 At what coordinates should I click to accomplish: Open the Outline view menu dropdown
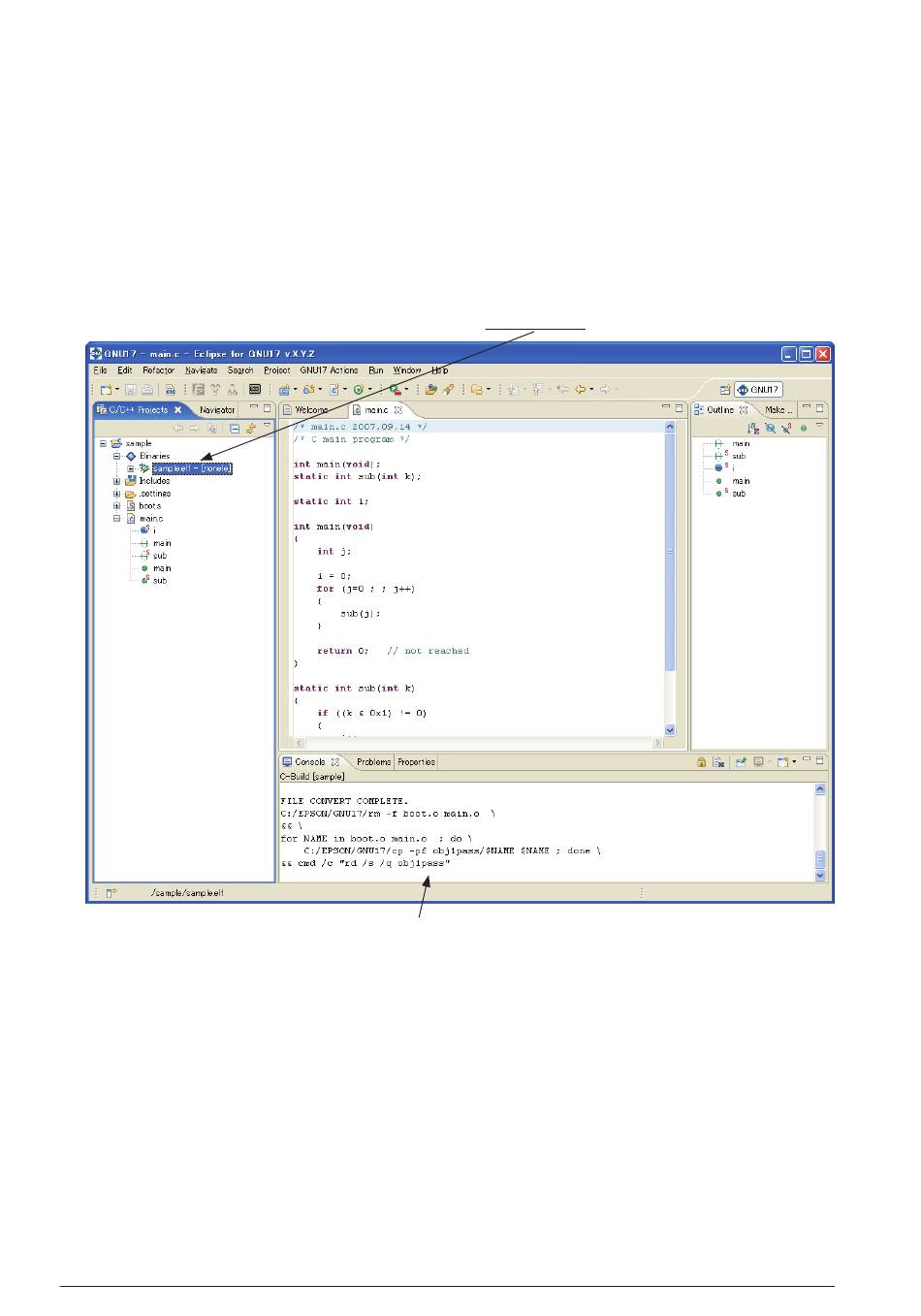[x=819, y=425]
